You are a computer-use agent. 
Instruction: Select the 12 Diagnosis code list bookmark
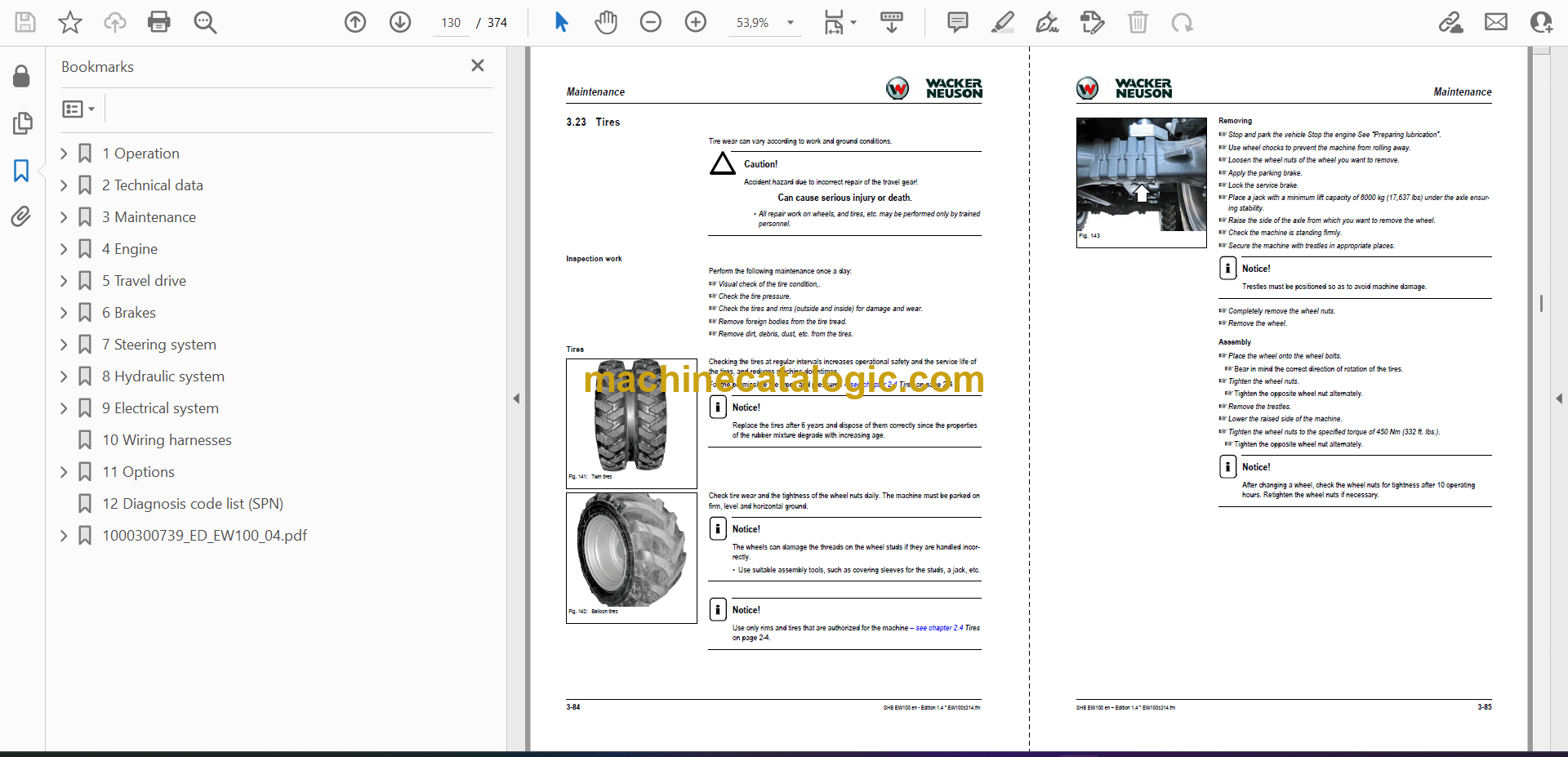[x=192, y=504]
